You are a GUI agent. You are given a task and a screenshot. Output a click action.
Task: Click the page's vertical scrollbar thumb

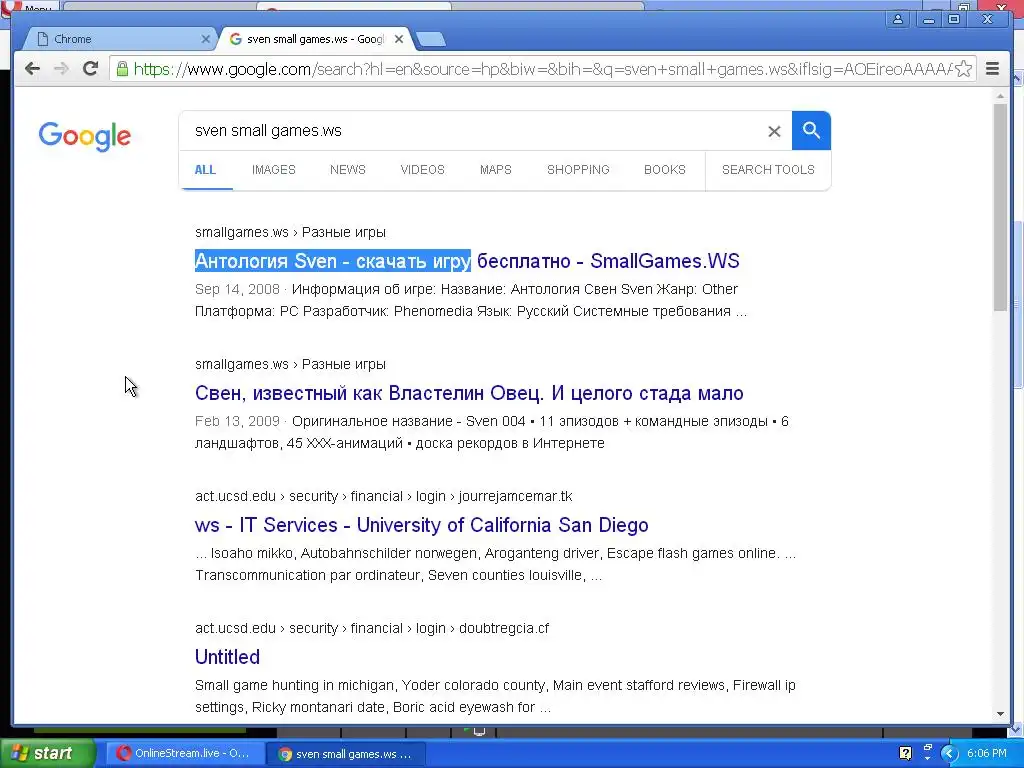(1000, 207)
